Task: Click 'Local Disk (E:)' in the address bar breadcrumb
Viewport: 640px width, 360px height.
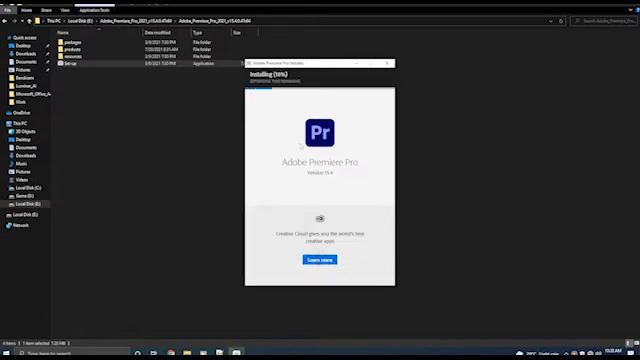Action: 80,21
